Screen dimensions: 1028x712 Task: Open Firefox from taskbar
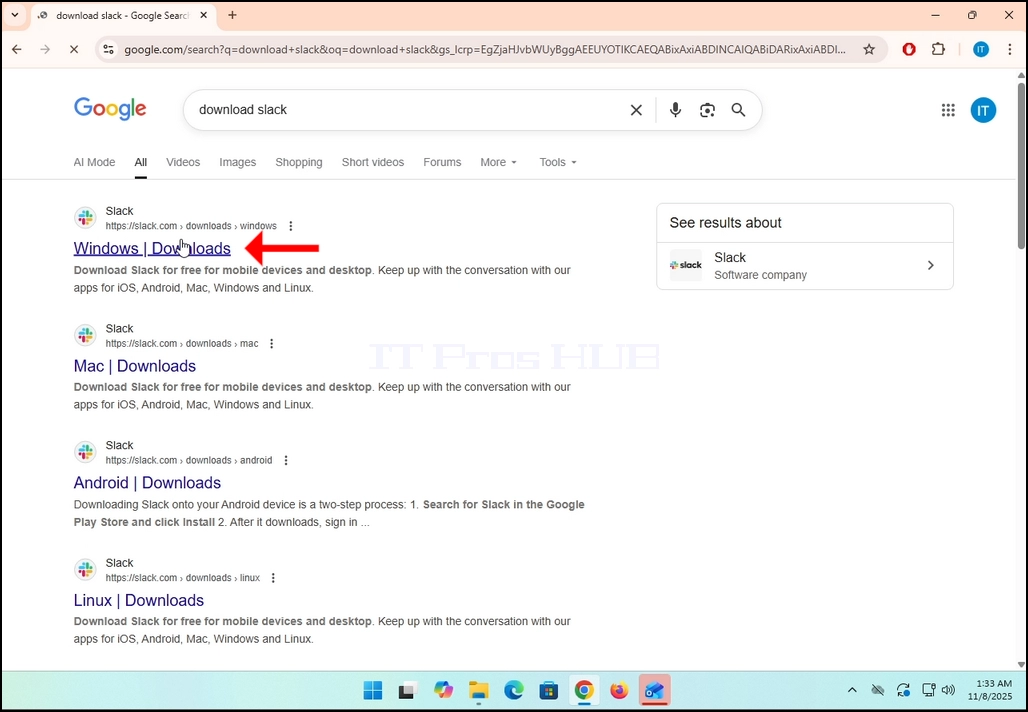pos(619,690)
